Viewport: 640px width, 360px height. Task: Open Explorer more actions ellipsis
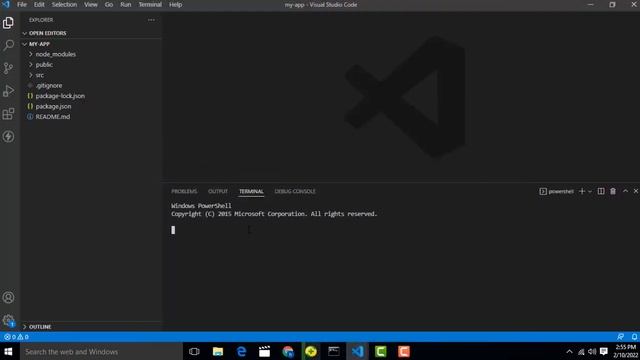(151, 20)
